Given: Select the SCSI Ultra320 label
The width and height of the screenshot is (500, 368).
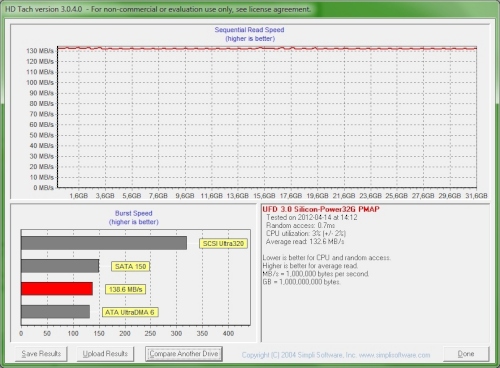Looking at the screenshot, I should tap(223, 244).
